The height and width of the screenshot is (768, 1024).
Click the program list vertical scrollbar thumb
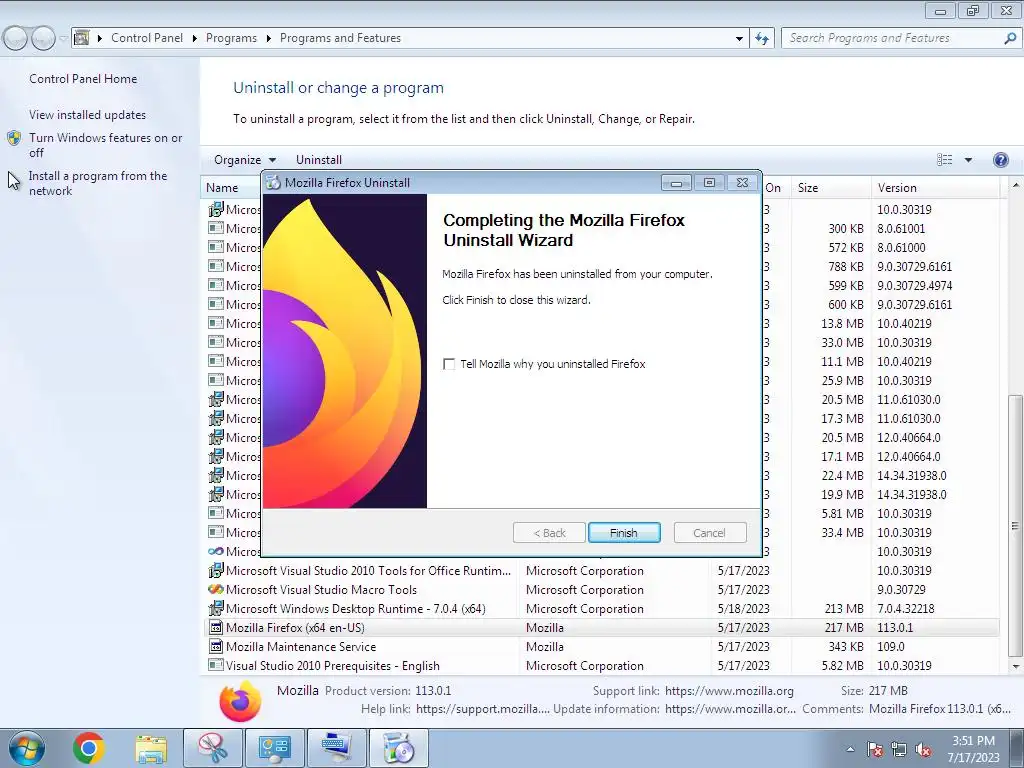tap(1016, 525)
